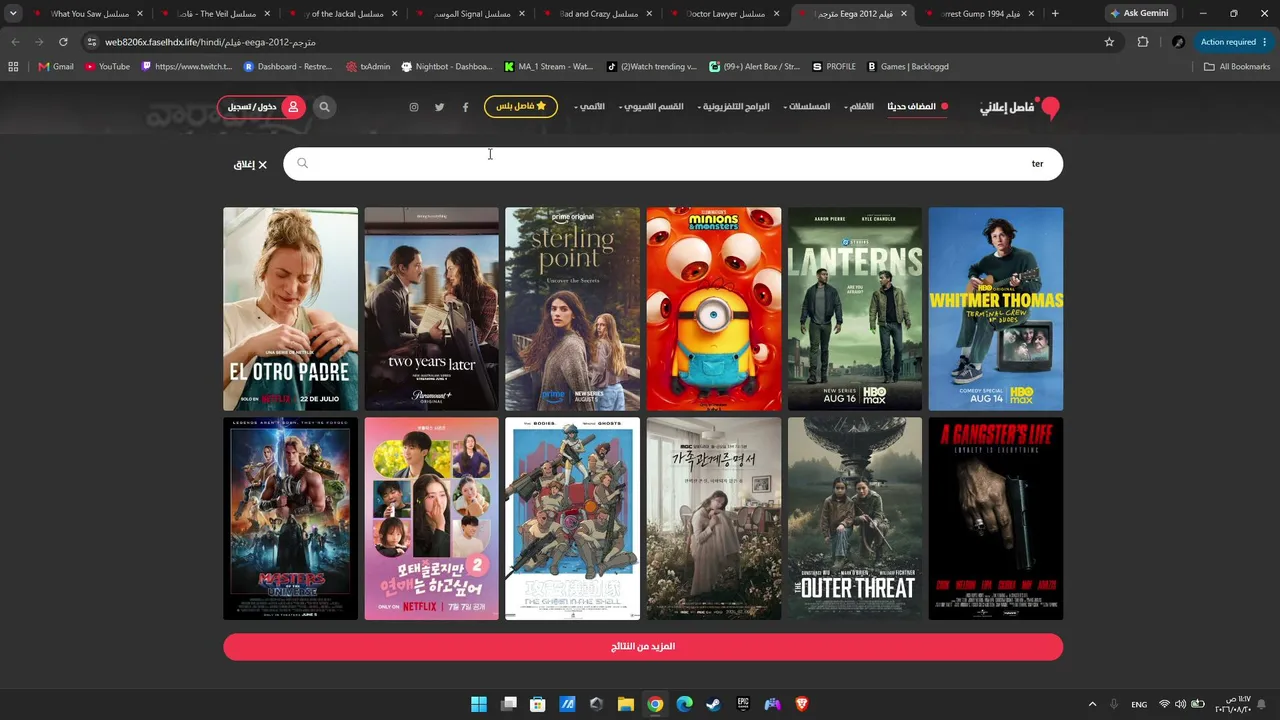Open the Twitter social icon in header
This screenshot has width=1280, height=720.
tap(439, 107)
